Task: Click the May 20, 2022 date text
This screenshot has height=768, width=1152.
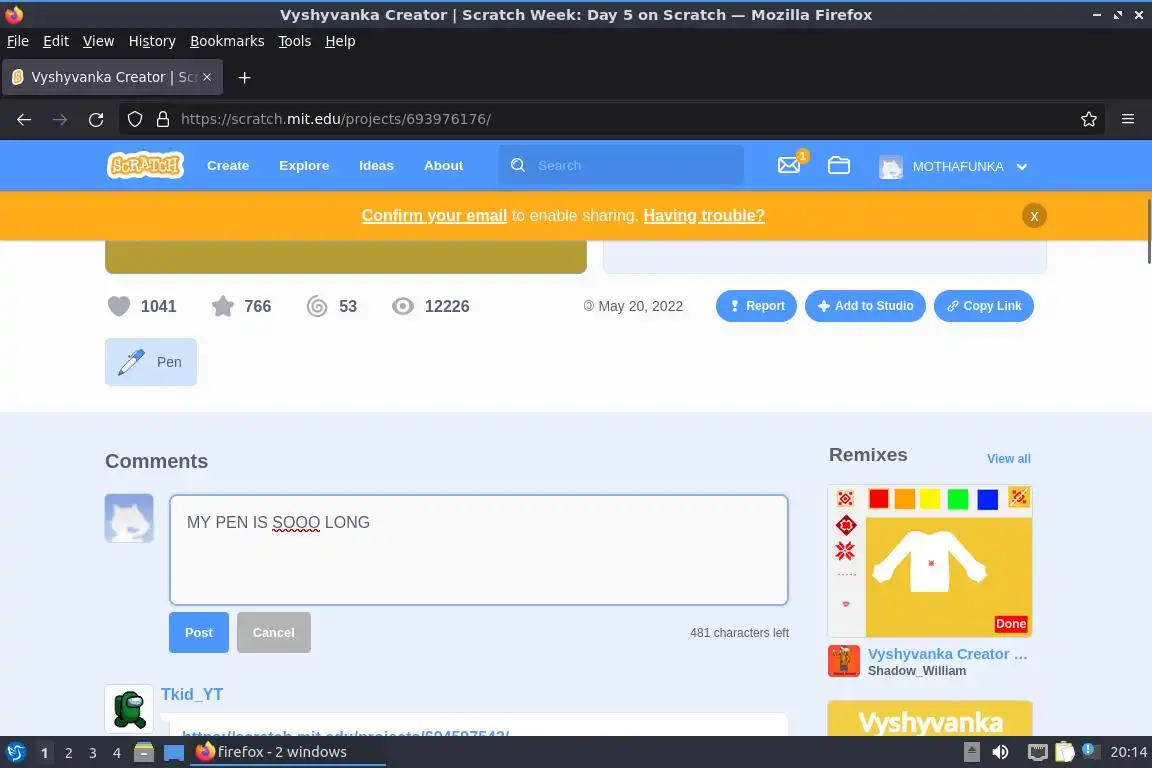Action: pyautogui.click(x=640, y=306)
